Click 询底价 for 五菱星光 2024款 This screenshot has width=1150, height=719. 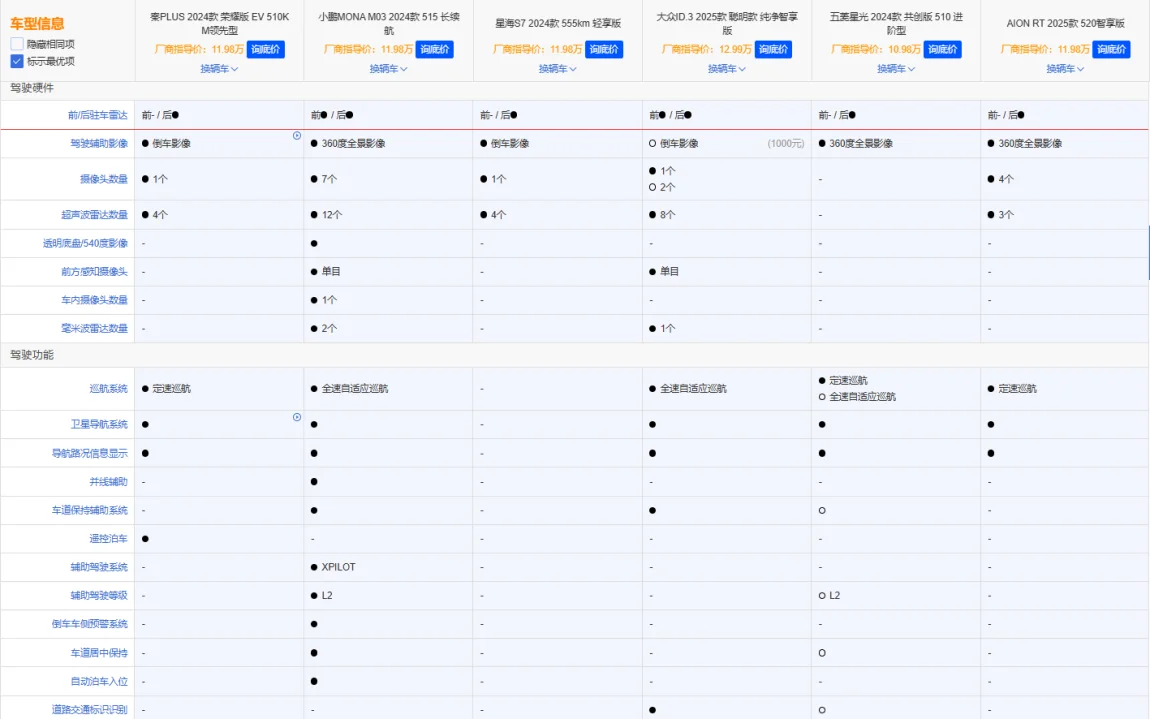pyautogui.click(x=942, y=49)
